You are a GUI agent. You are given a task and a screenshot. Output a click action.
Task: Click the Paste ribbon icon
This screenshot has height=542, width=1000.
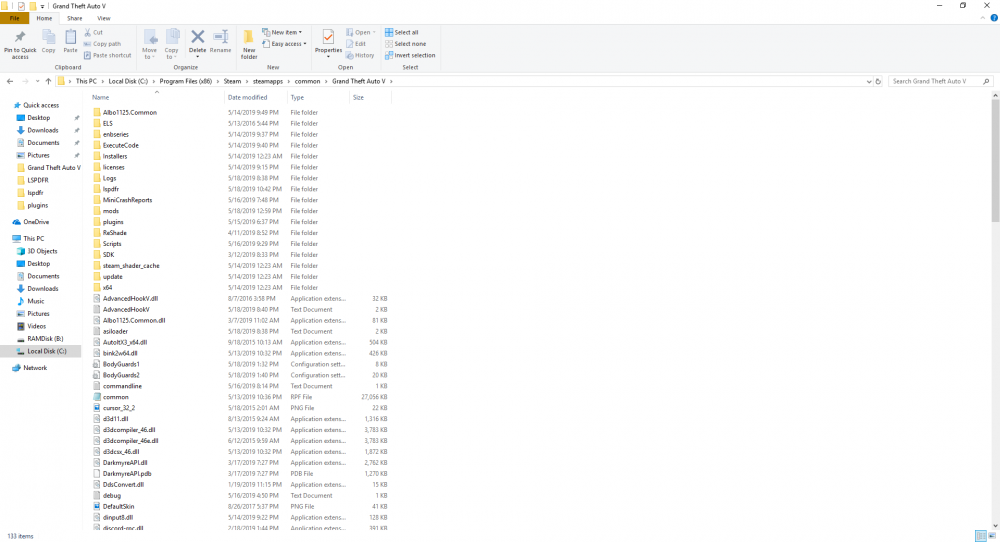(x=70, y=37)
